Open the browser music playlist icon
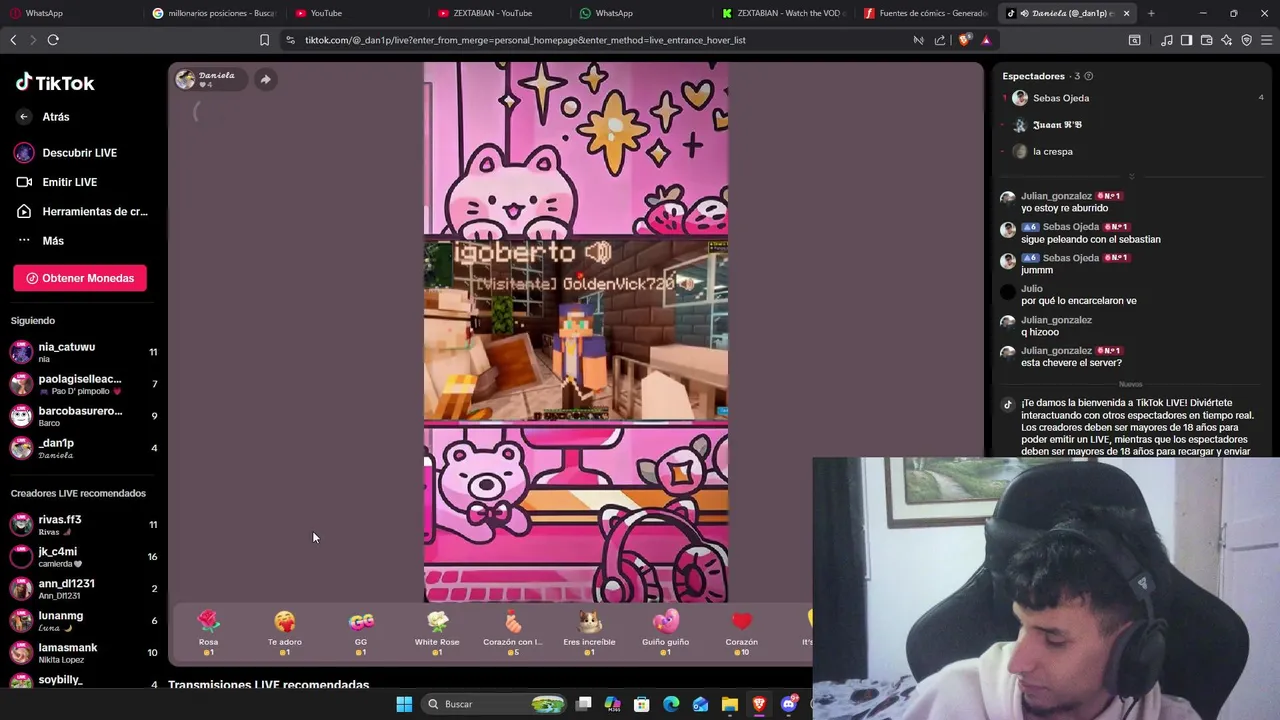This screenshot has height=720, width=1280. coord(1167,40)
